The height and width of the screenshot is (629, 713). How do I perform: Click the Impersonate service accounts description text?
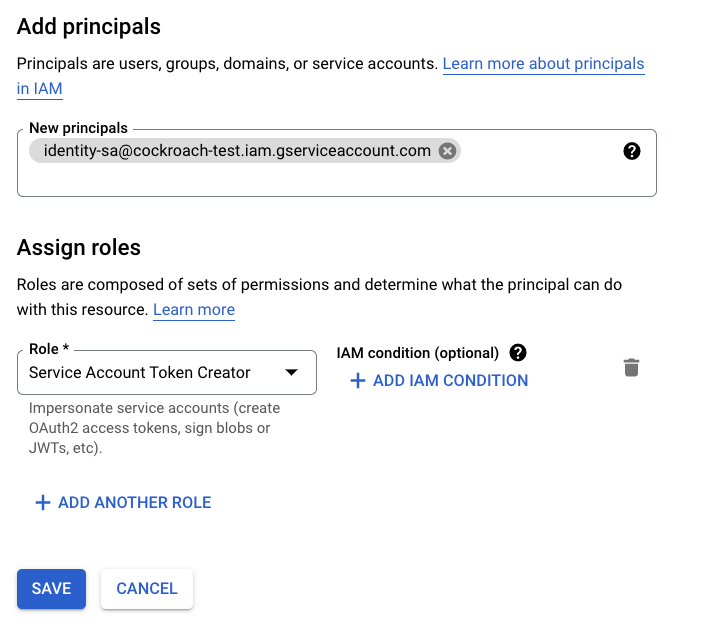pyautogui.click(x=154, y=428)
